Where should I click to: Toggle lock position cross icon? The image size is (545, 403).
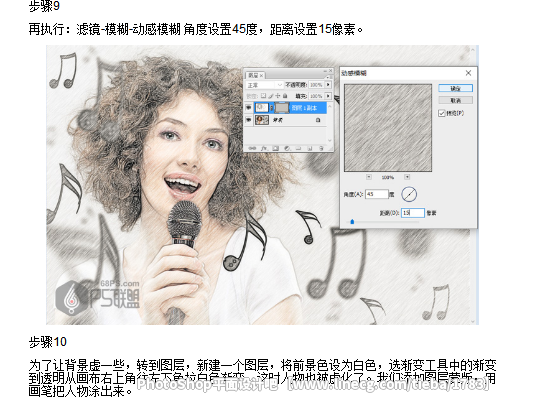[278, 96]
